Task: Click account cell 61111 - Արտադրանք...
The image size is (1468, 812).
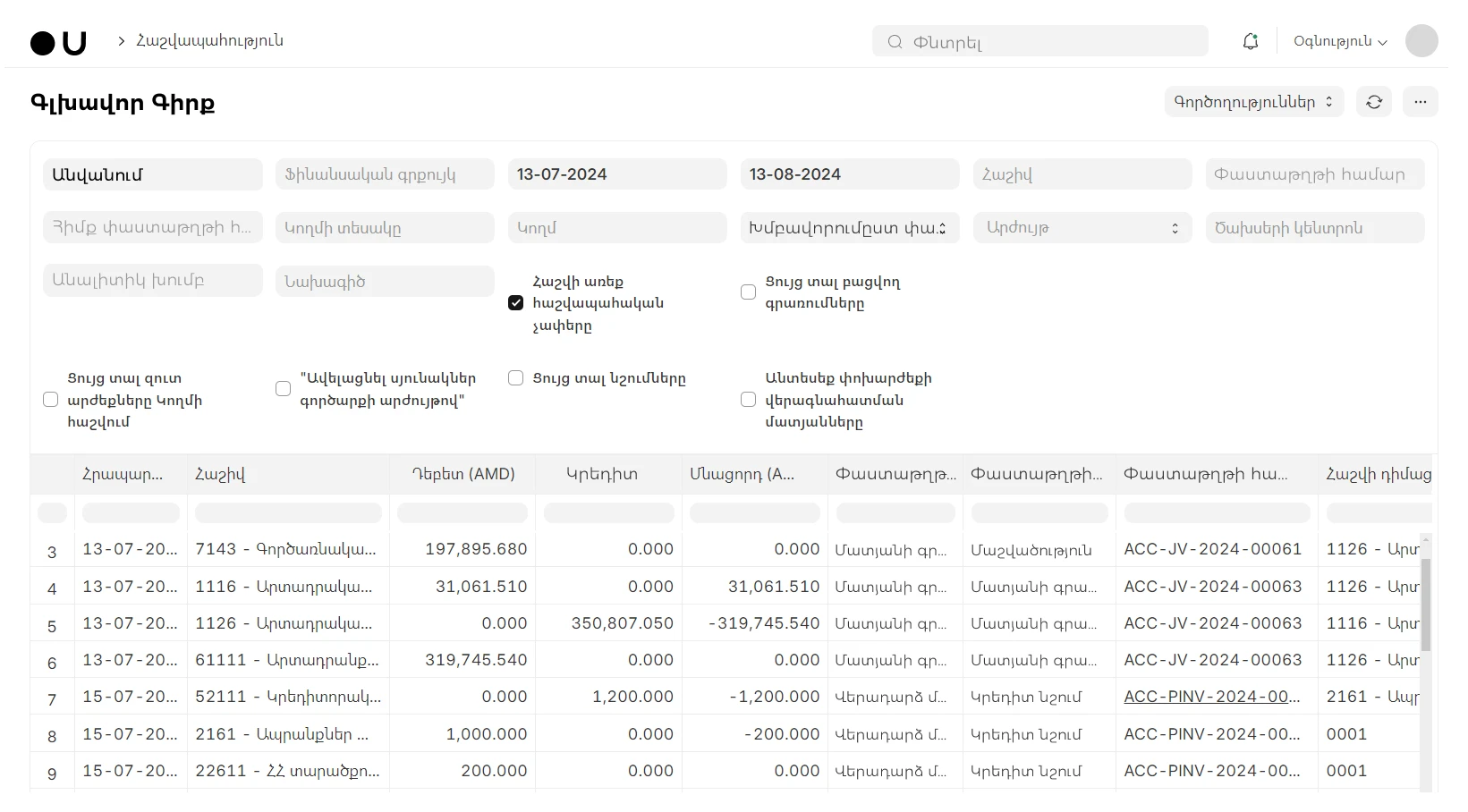Action: (288, 660)
